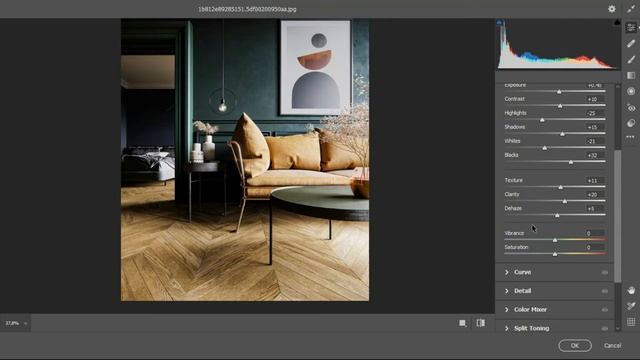Open Camera Raw preferences gear
Viewport: 640px width, 360px height.
[x=611, y=9]
